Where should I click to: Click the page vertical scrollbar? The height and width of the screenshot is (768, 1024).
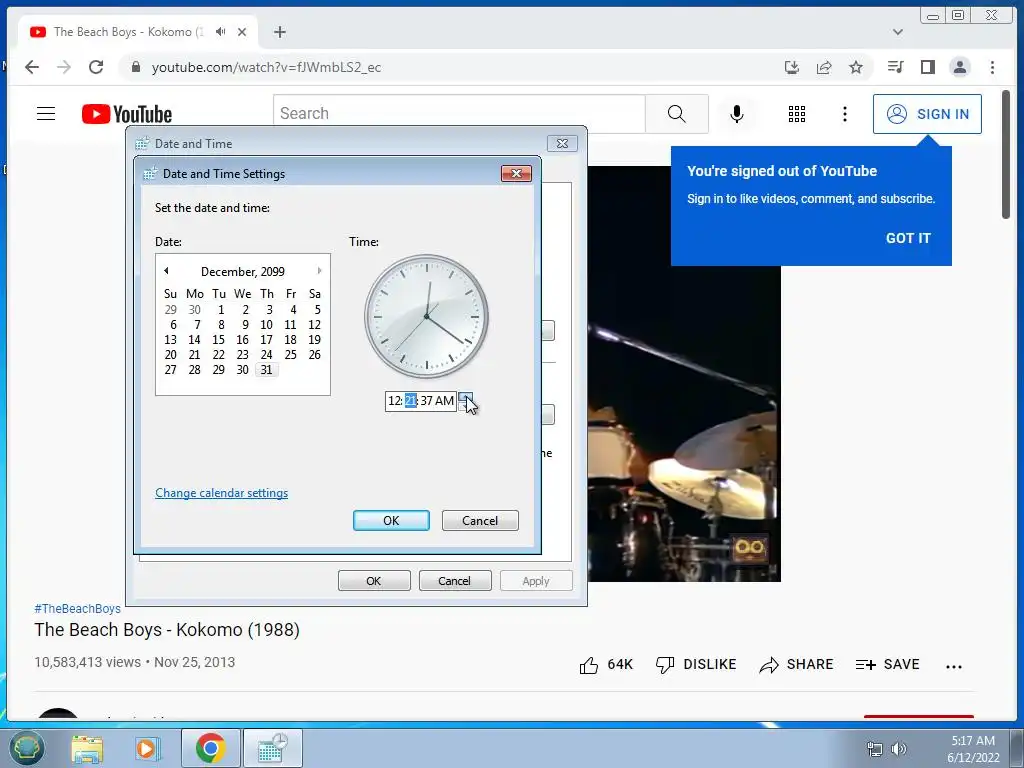point(1006,154)
